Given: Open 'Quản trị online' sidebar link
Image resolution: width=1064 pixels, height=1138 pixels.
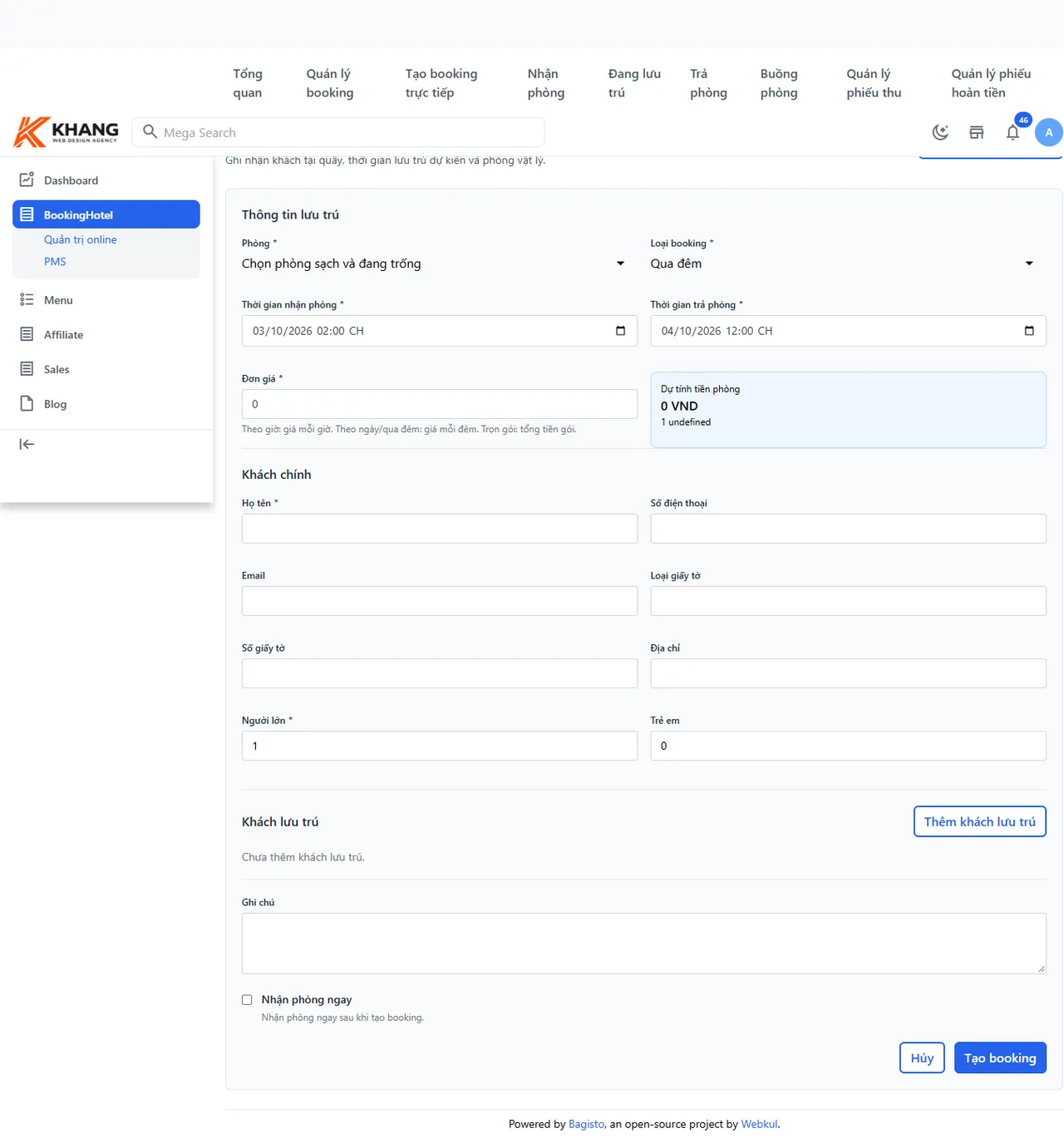Looking at the screenshot, I should pyautogui.click(x=80, y=239).
